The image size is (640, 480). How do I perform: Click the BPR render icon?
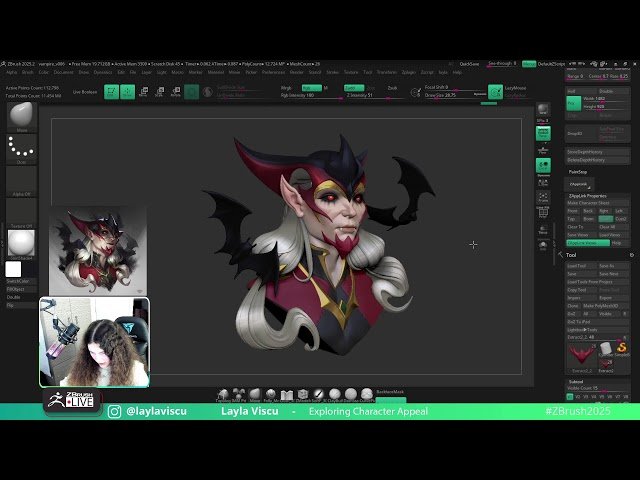point(543,109)
